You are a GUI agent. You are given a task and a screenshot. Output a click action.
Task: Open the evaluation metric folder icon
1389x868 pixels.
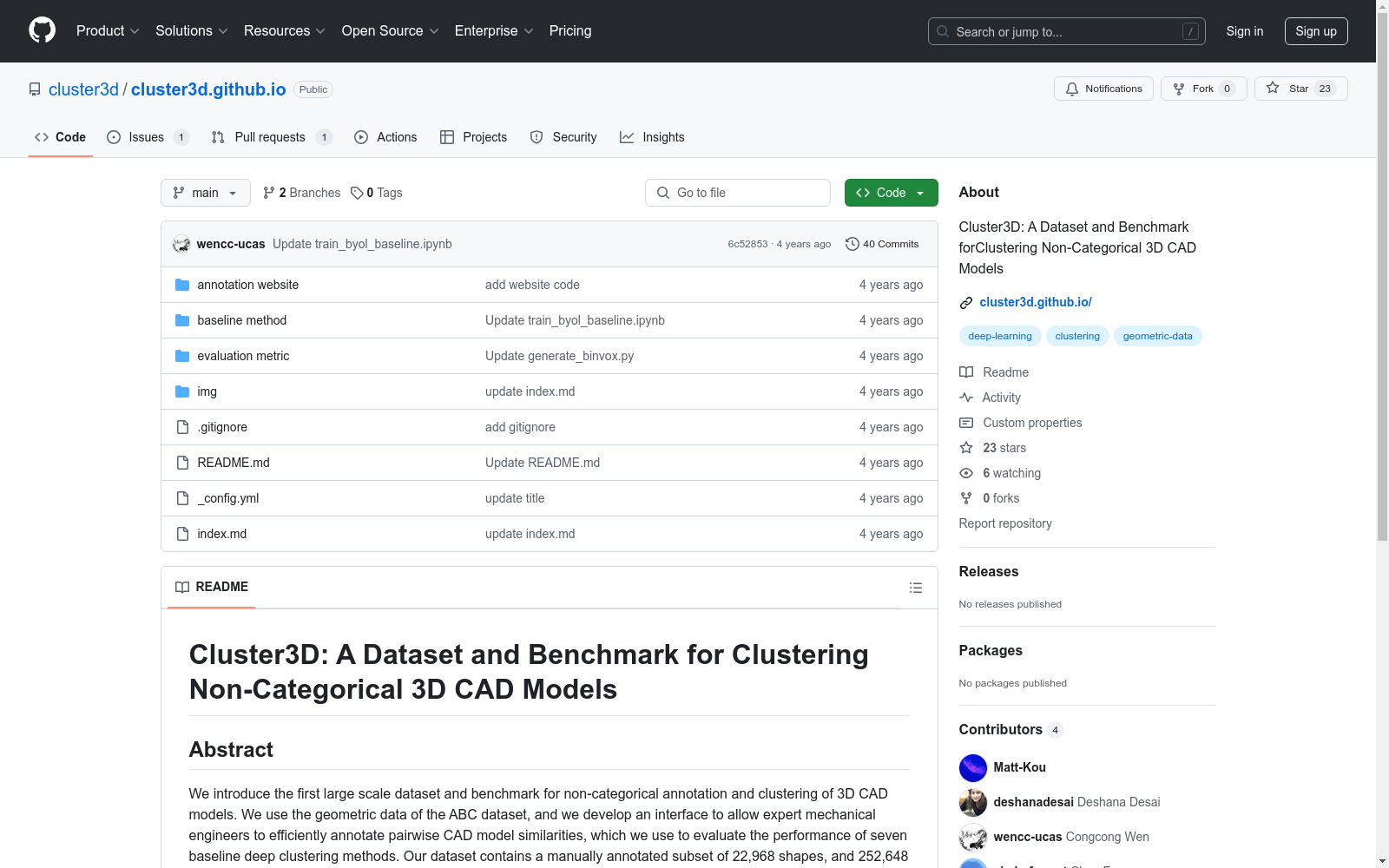[x=182, y=356]
